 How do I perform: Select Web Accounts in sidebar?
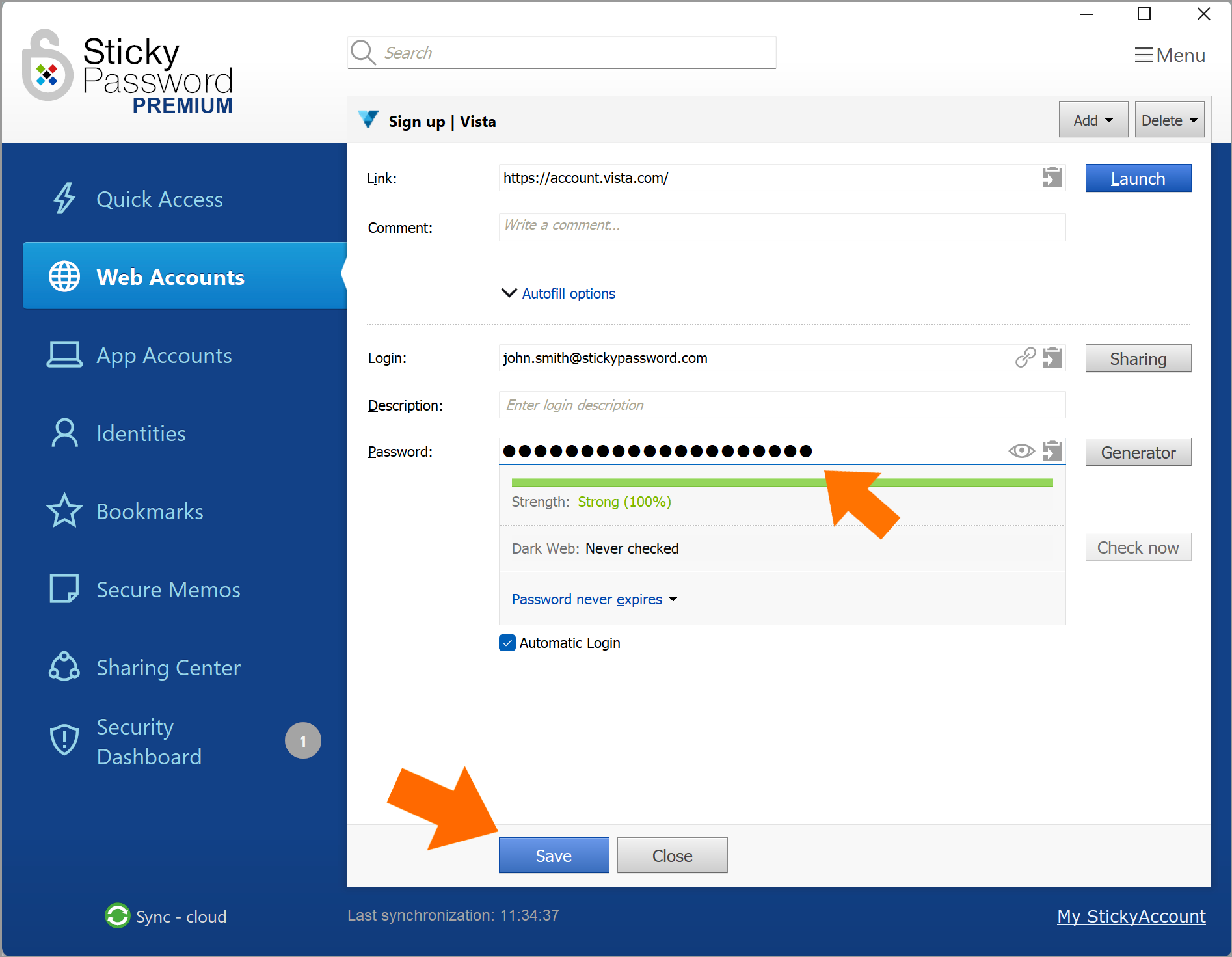tap(185, 276)
